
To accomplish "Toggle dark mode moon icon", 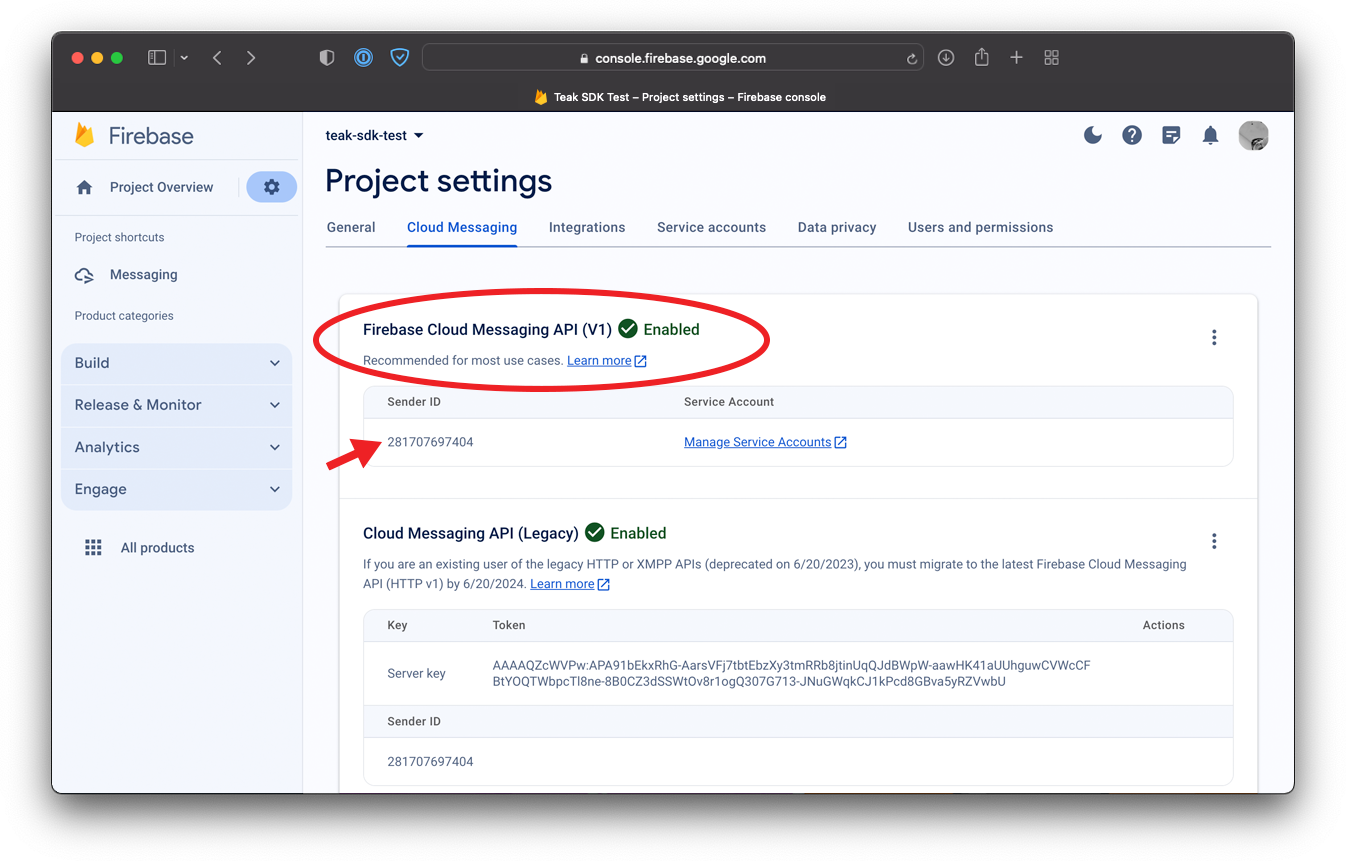I will tap(1093, 135).
